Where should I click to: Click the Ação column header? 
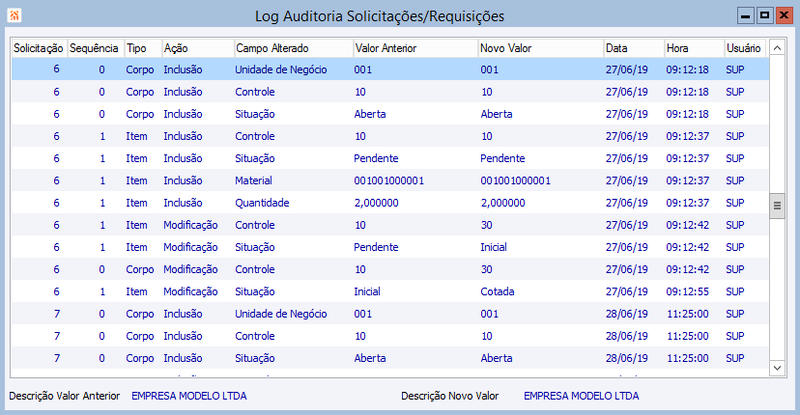point(197,48)
